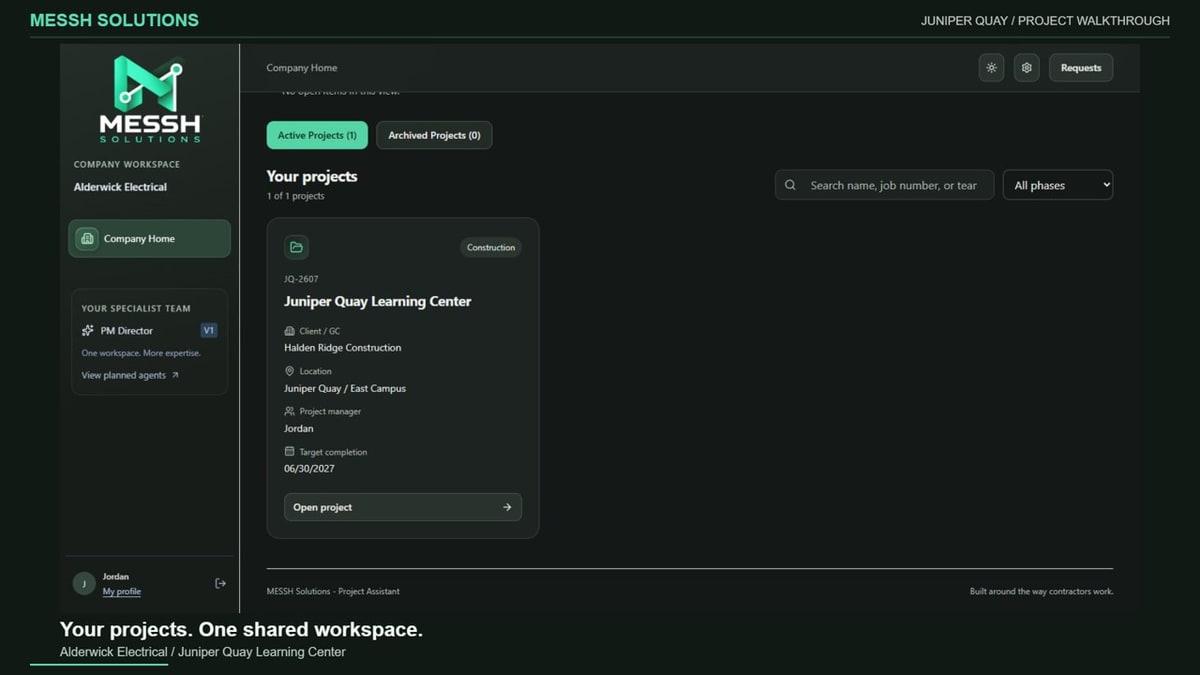Click the Construction phase badge
Viewport: 1200px width, 675px height.
pyautogui.click(x=491, y=247)
